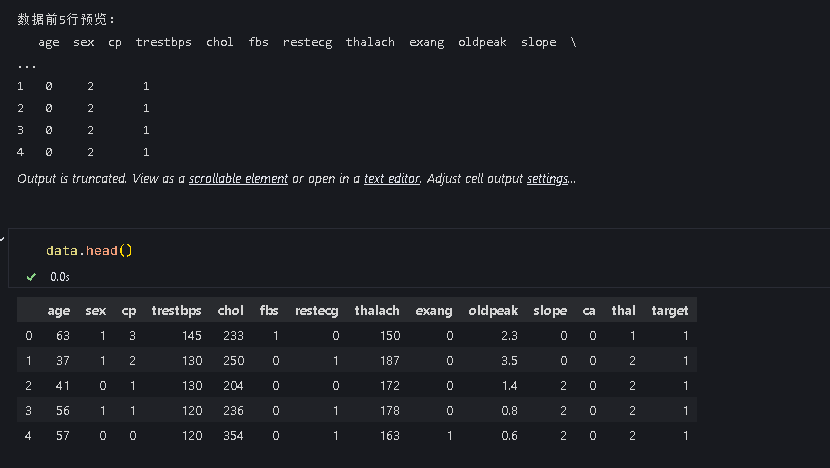Select the 'exang' table column header
The width and height of the screenshot is (830, 468).
click(434, 310)
